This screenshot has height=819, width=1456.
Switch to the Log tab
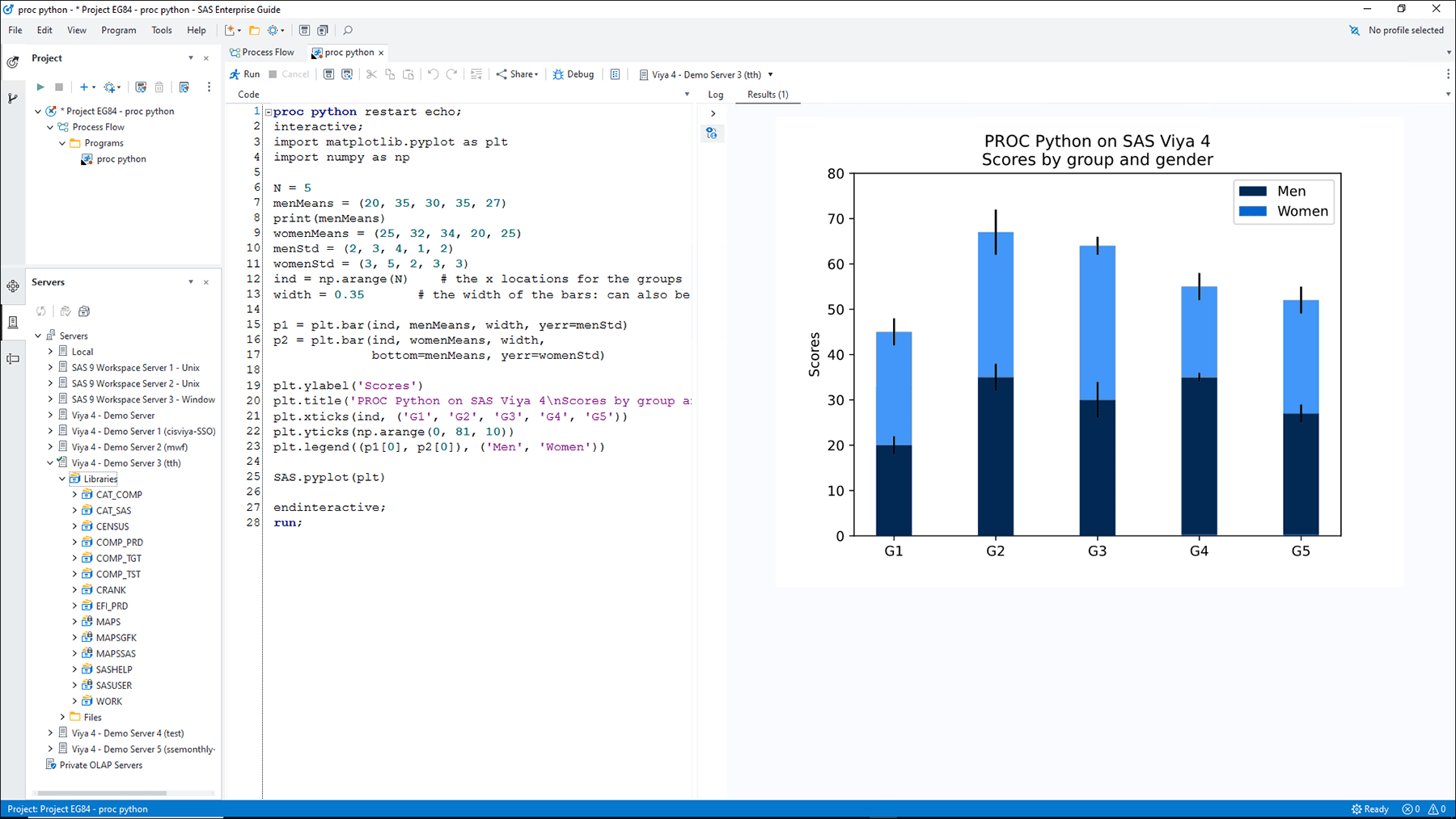tap(716, 95)
